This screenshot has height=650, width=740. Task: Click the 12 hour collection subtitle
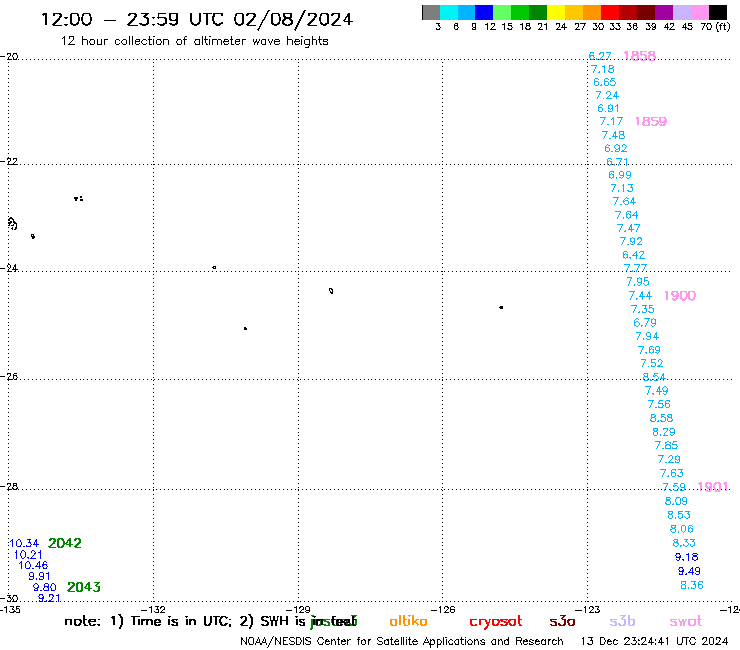coord(194,41)
